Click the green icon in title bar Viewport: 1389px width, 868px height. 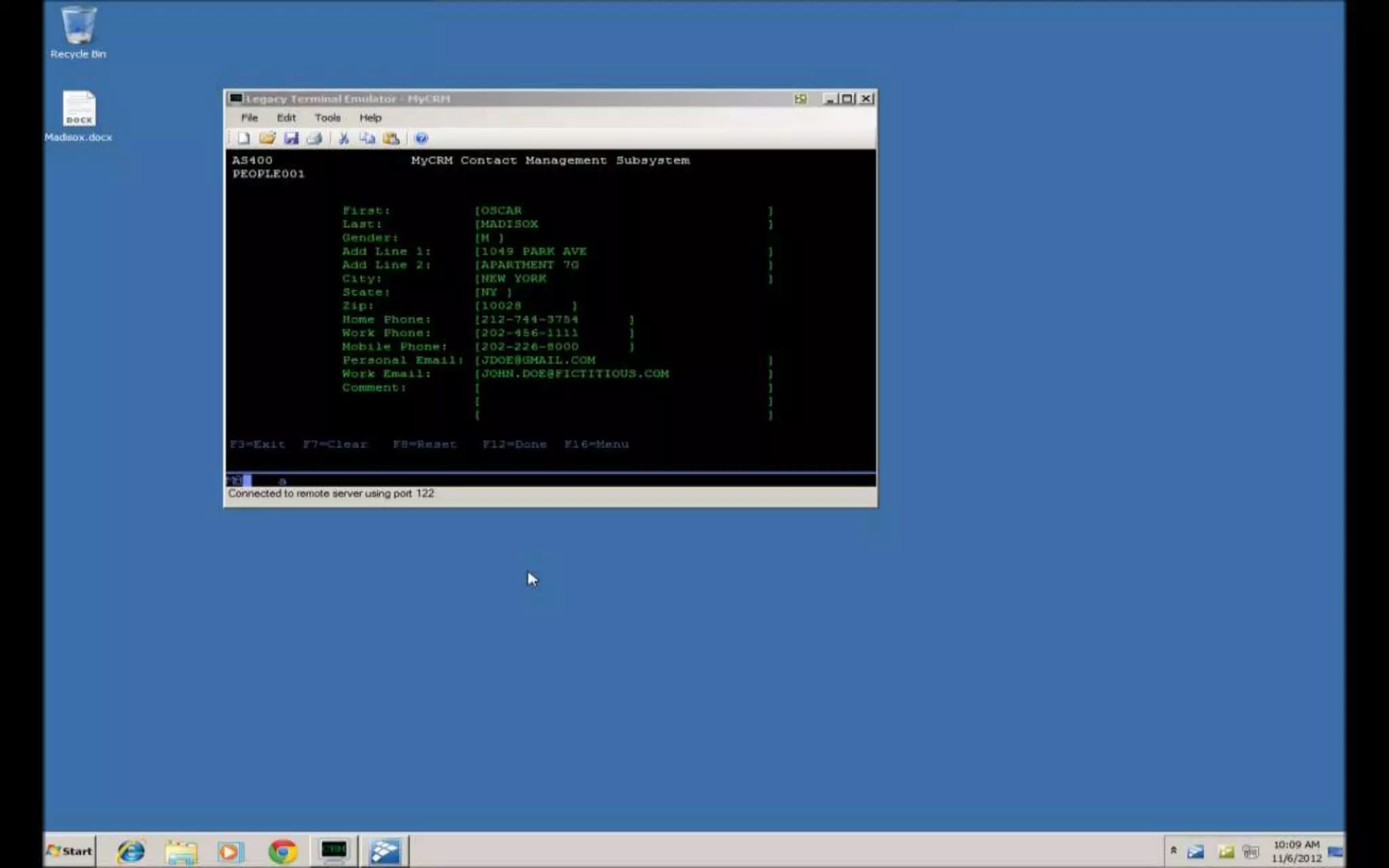click(800, 99)
